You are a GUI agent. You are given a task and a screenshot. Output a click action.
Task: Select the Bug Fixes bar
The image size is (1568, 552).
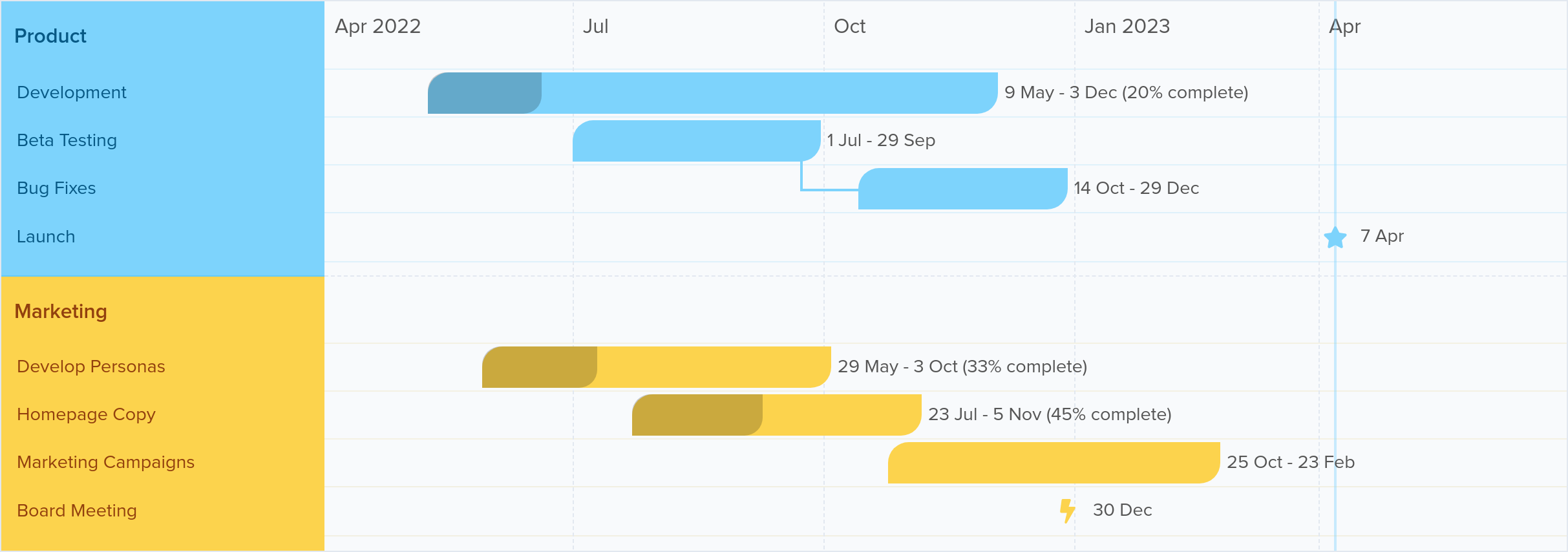coord(963,189)
